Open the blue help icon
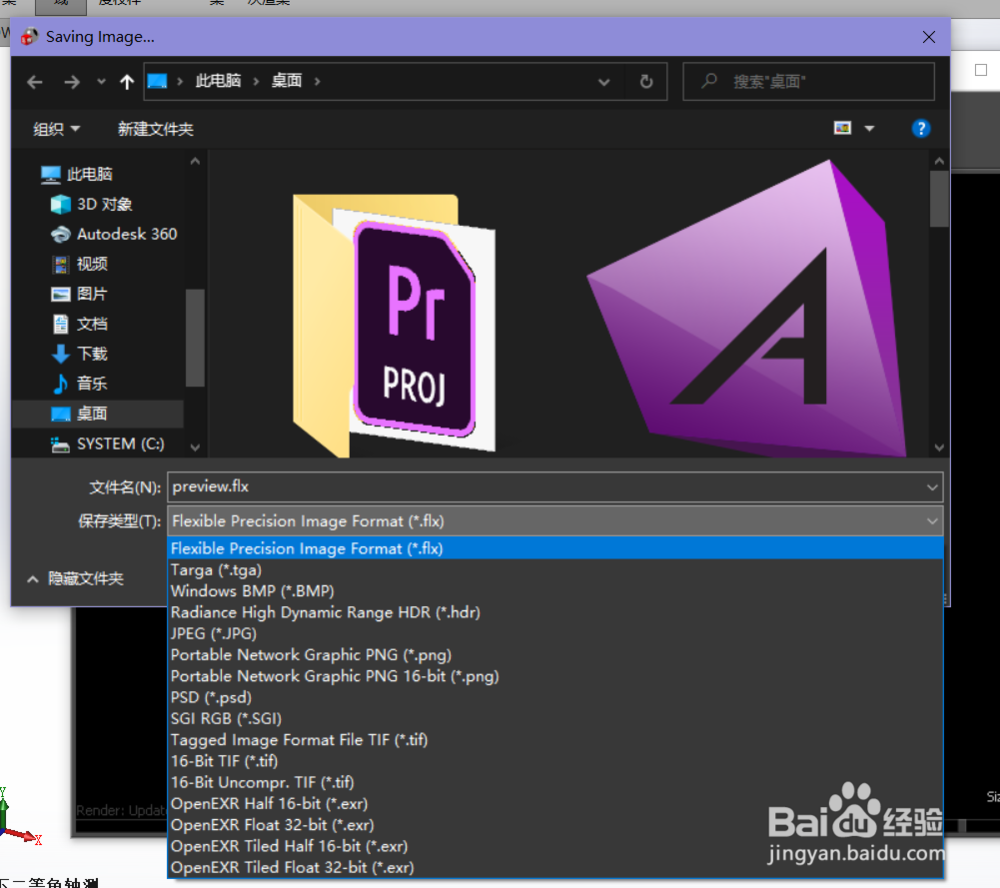 (x=920, y=129)
